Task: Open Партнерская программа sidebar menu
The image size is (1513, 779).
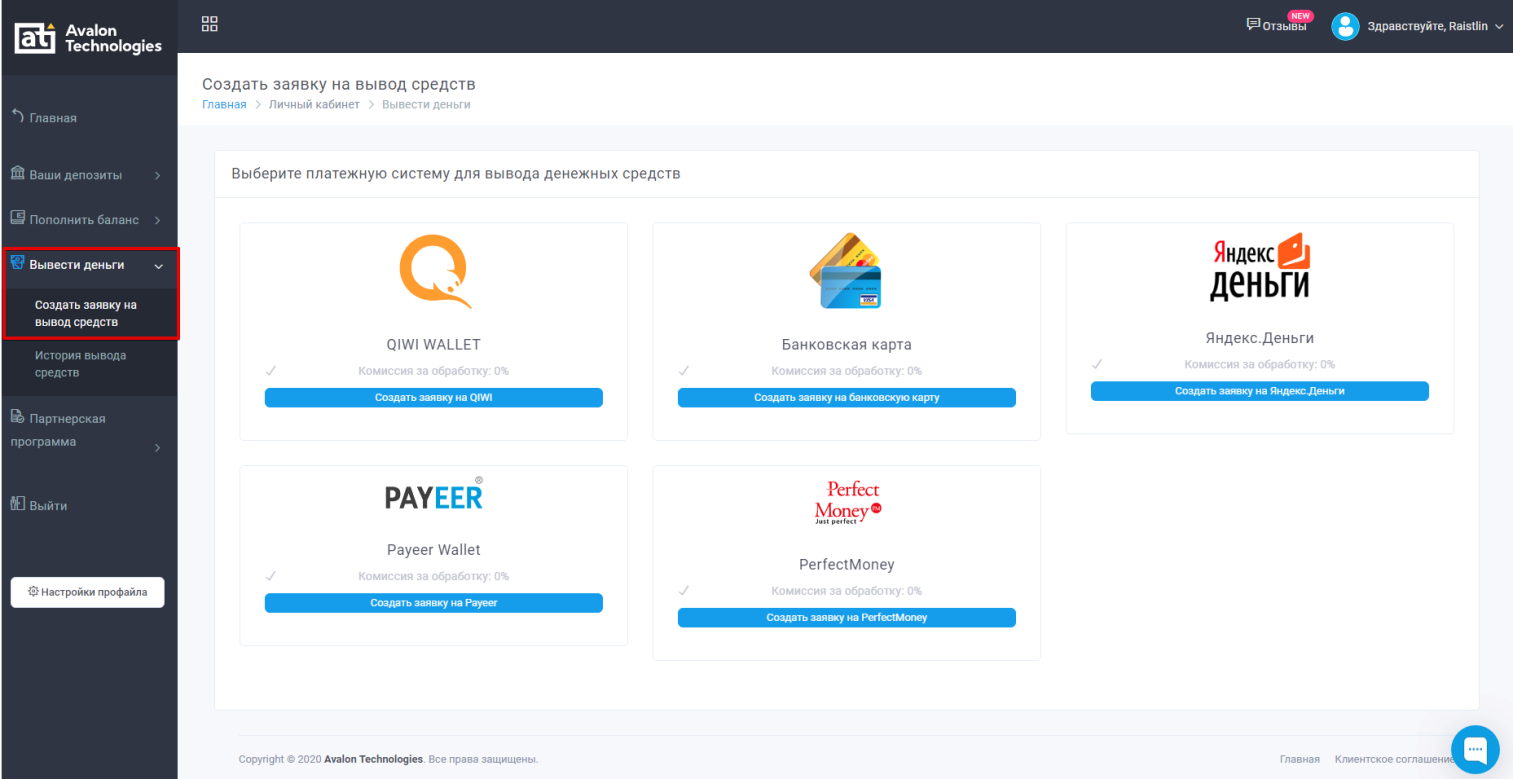Action: [58, 430]
